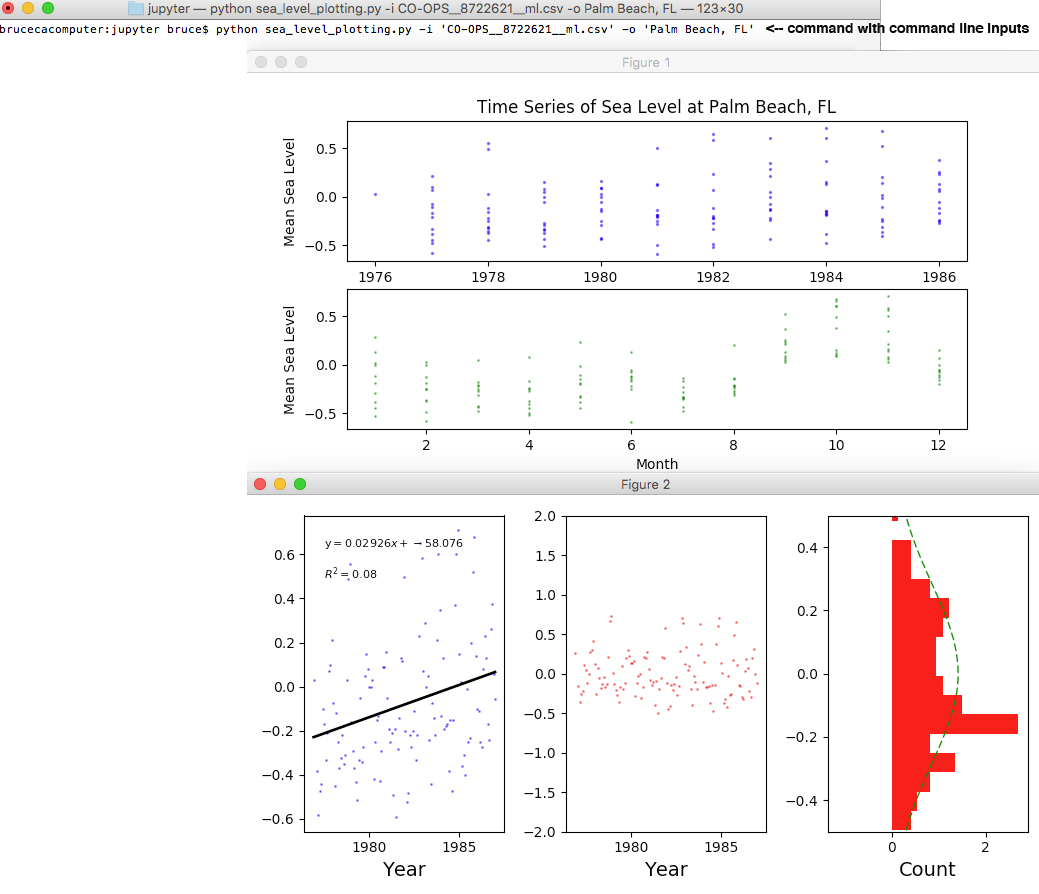Focus the Figure 1 window title bar

click(x=646, y=62)
